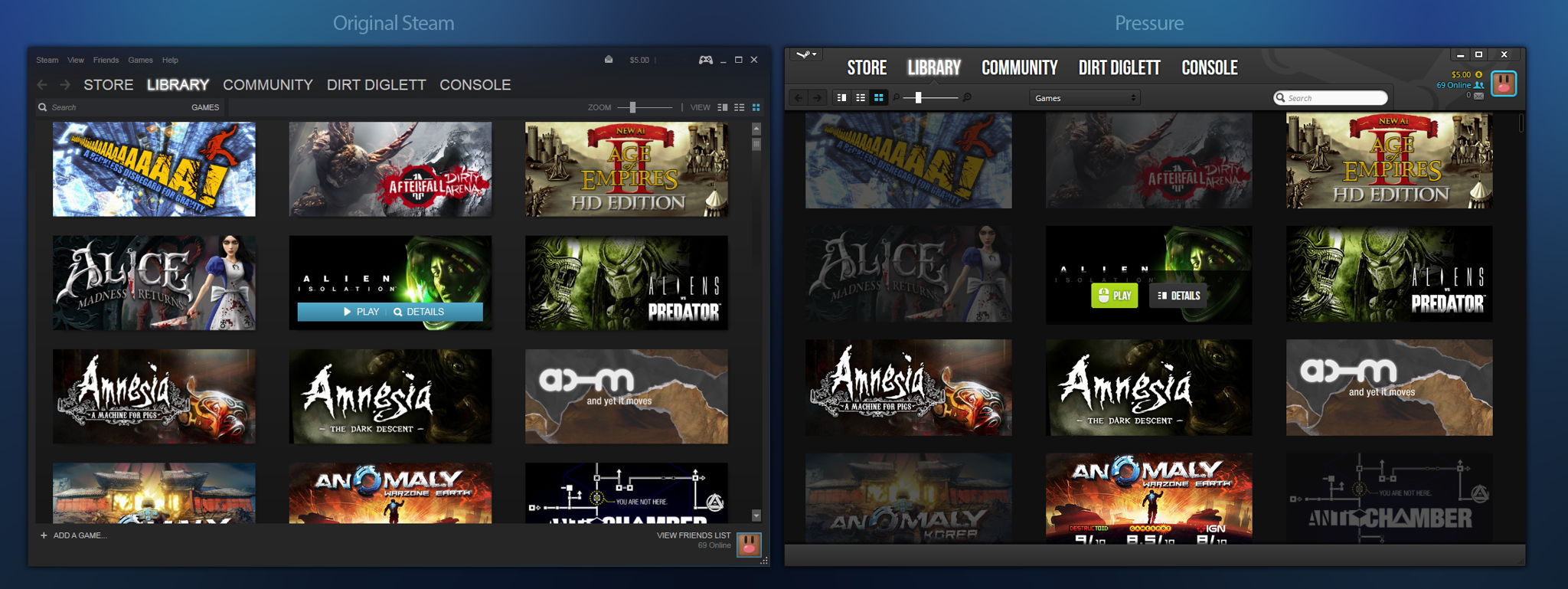Viewport: 1568px width, 589px height.
Task: Click the magnifier icon in Pressure's search box
Action: coord(1280,97)
